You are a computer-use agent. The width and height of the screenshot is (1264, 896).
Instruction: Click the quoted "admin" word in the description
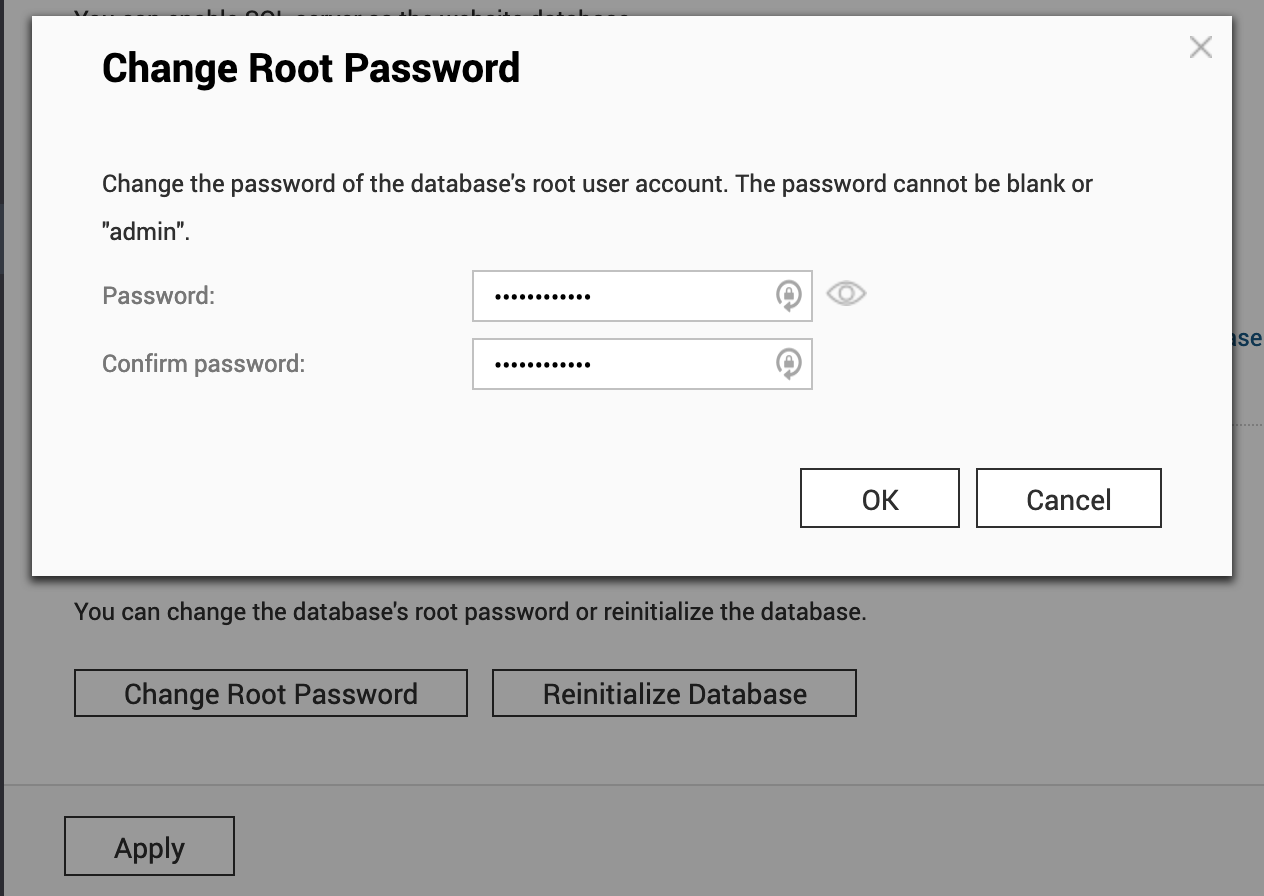[x=145, y=233]
